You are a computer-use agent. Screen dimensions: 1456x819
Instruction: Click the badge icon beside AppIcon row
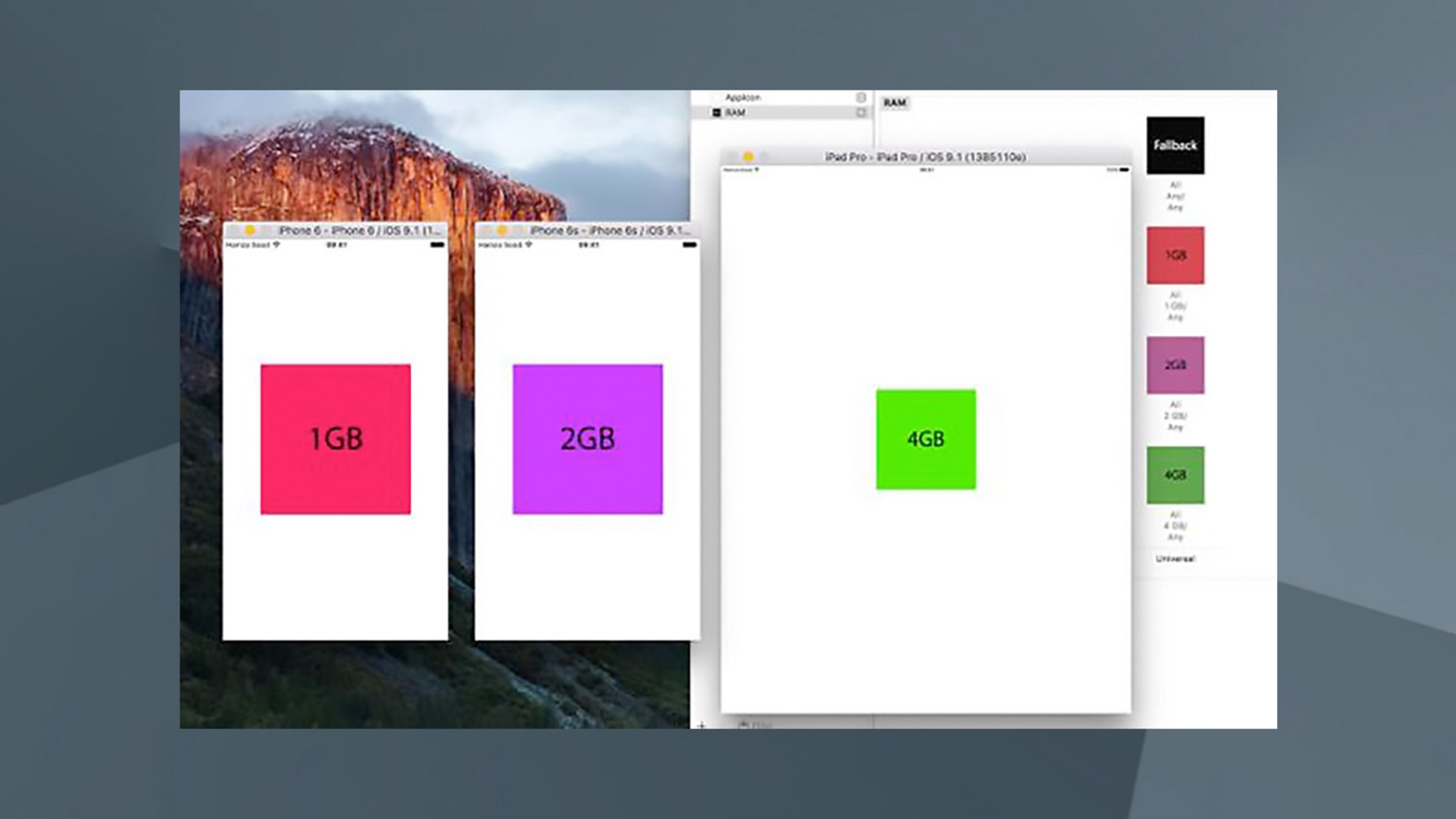pos(861,98)
